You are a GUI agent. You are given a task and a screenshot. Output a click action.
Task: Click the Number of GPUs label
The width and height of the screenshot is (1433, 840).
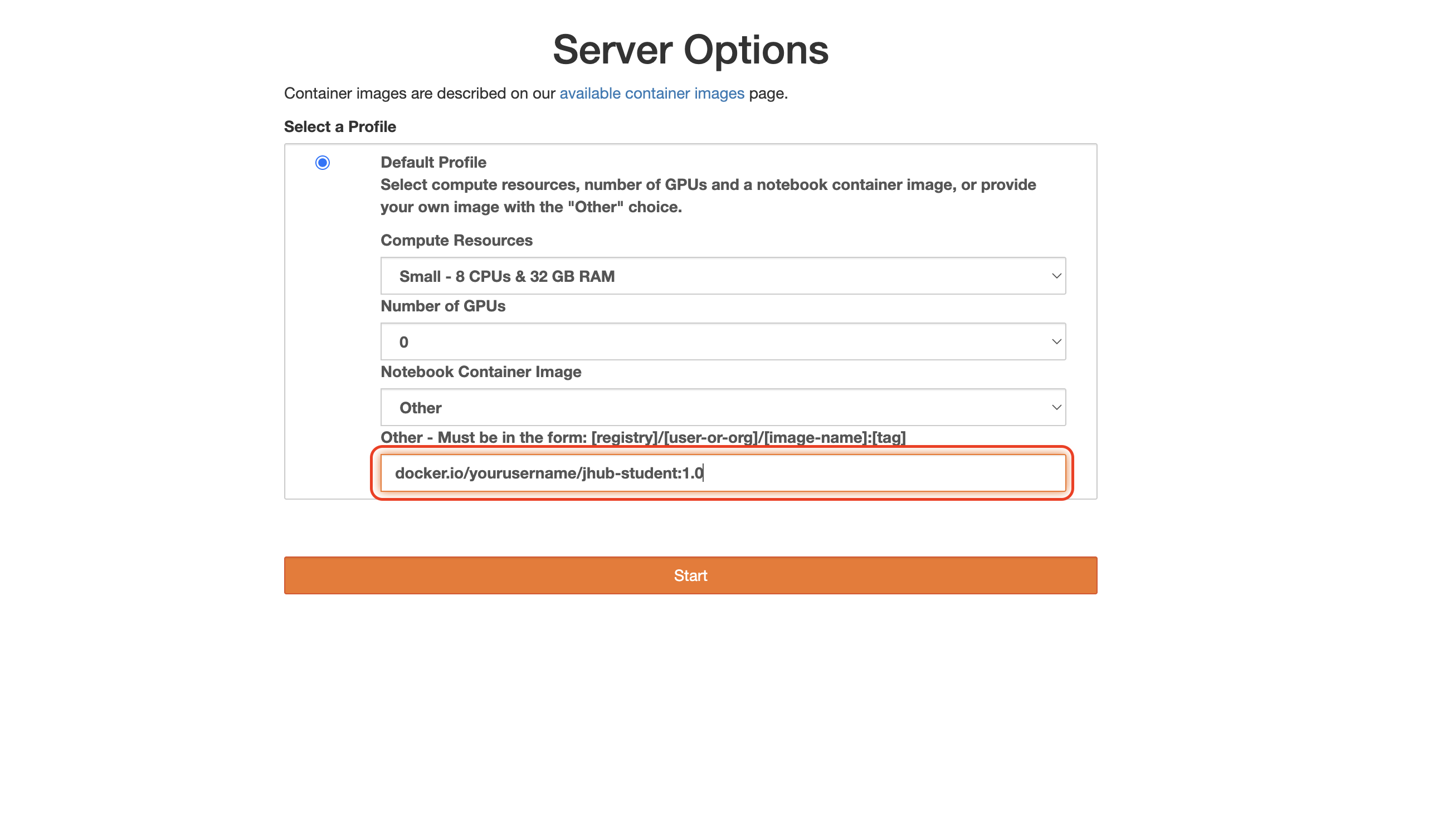pos(443,306)
